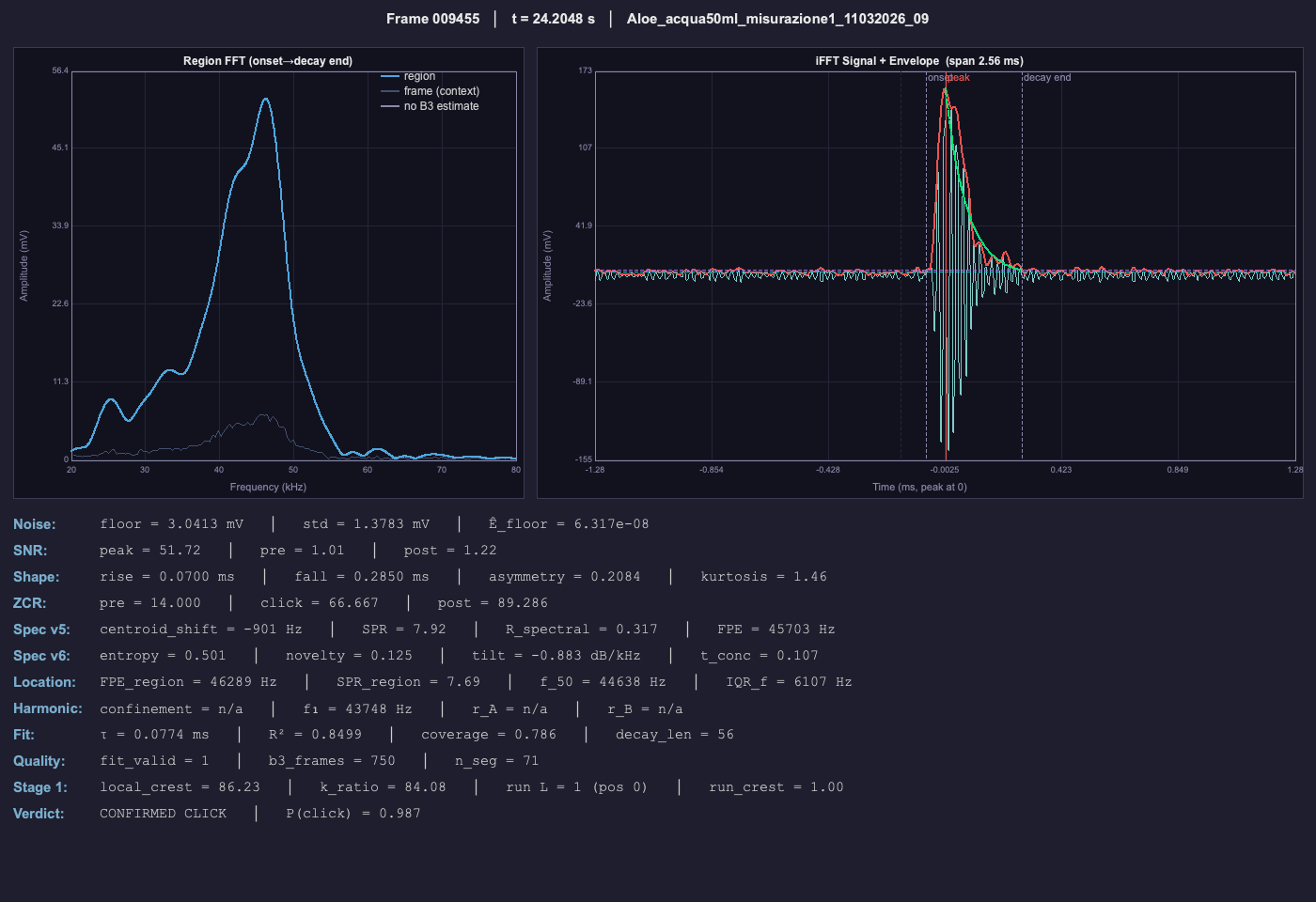The height and width of the screenshot is (902, 1316).
Task: Click the 'Time (ms, peak at 0)' axis label
Action: click(x=919, y=487)
